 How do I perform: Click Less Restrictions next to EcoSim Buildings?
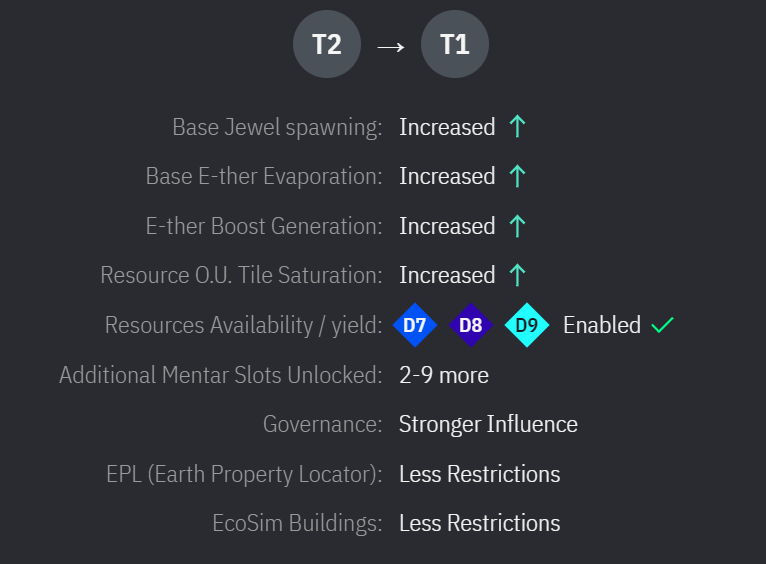tap(480, 523)
